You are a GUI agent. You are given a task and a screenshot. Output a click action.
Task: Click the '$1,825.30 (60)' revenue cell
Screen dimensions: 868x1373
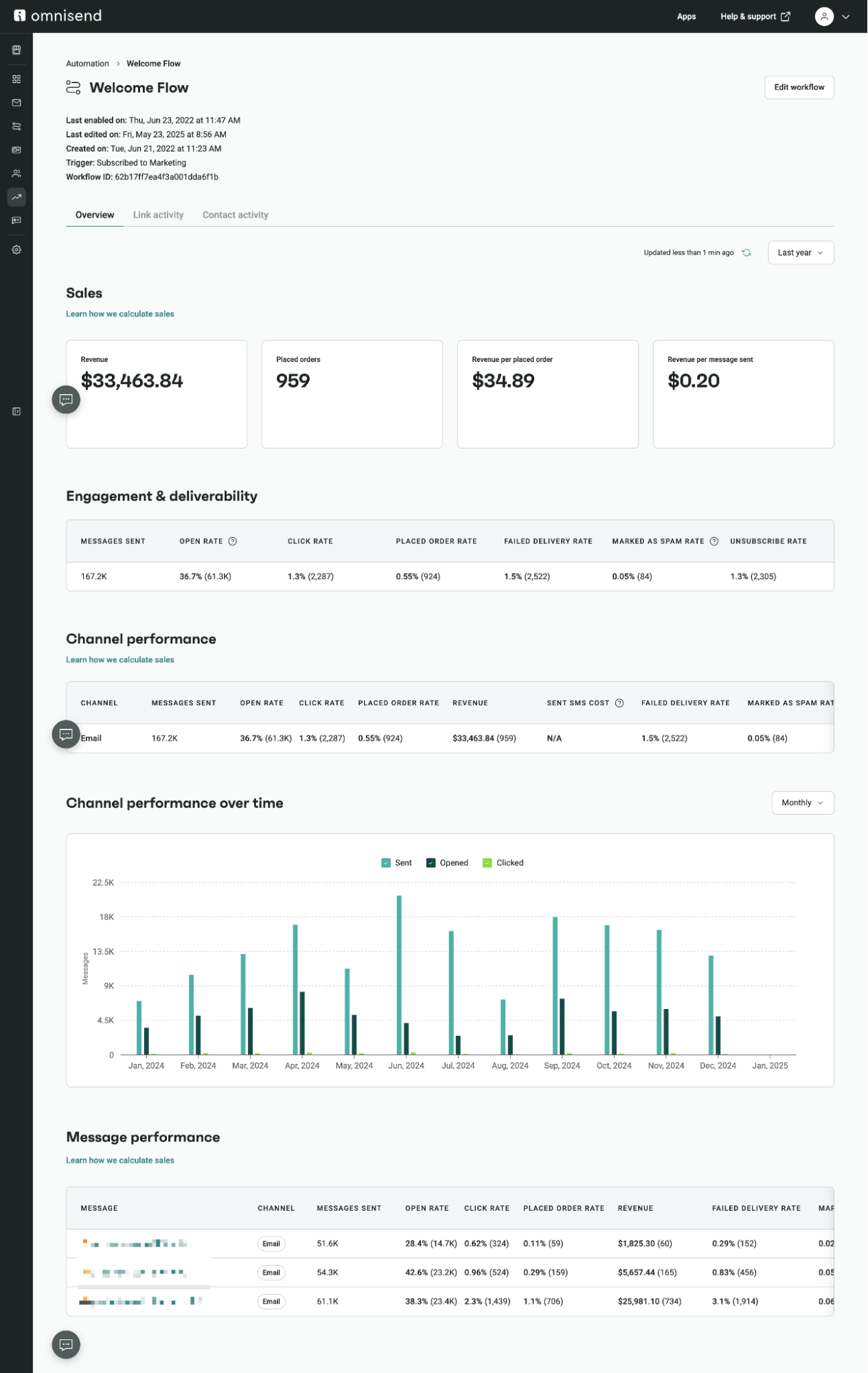(x=645, y=1244)
